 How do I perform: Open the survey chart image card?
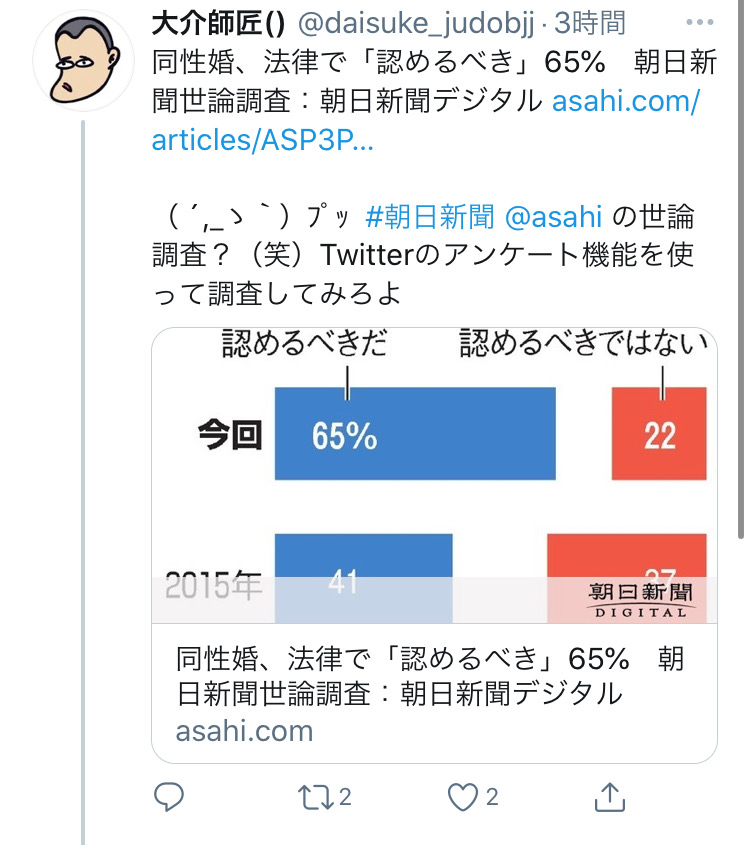[434, 475]
